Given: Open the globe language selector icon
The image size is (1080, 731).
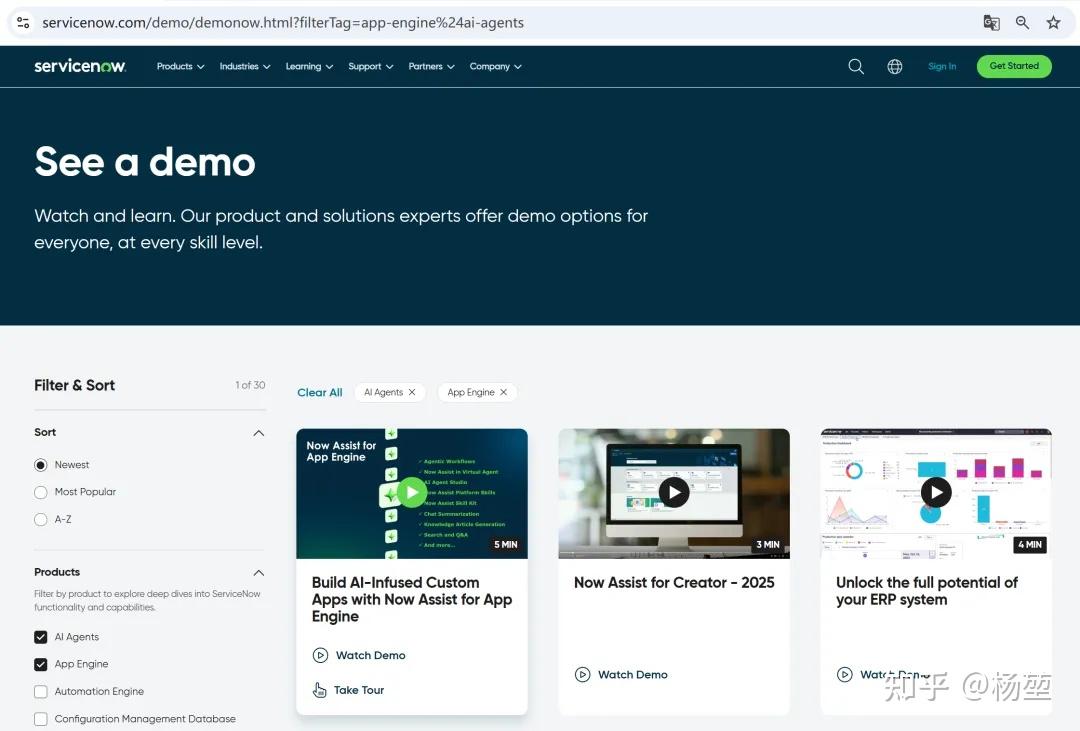Looking at the screenshot, I should coord(895,66).
